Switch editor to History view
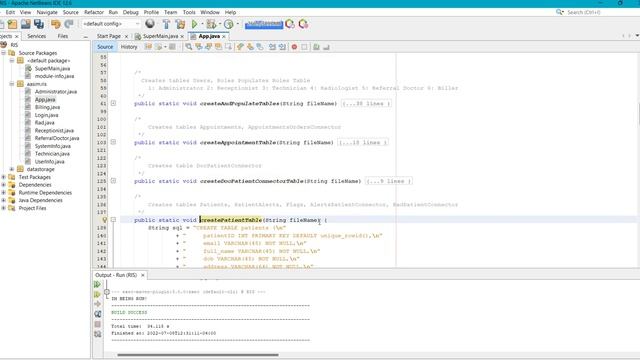 tap(129, 47)
